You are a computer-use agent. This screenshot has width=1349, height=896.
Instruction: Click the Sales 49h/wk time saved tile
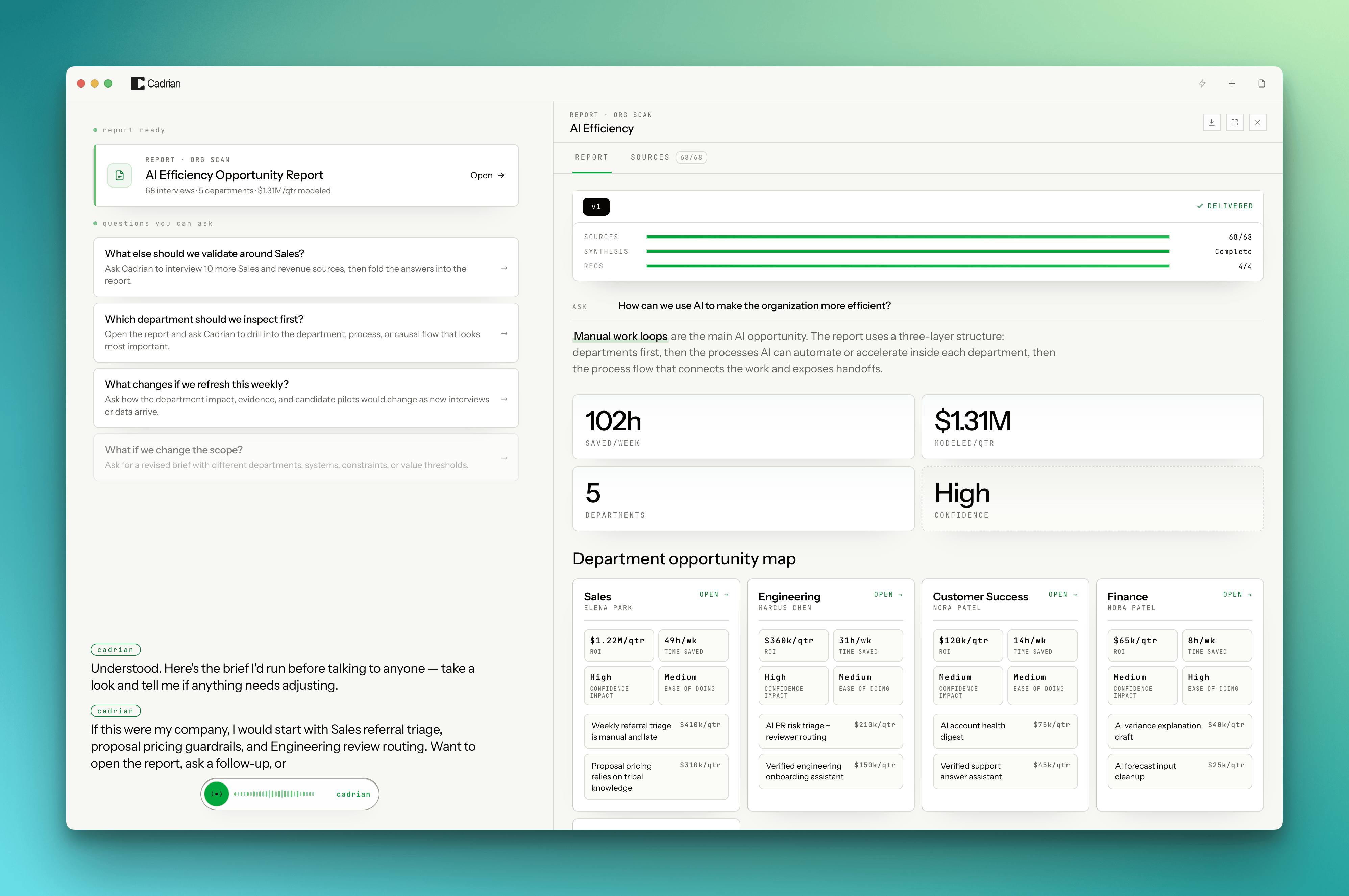(x=693, y=645)
